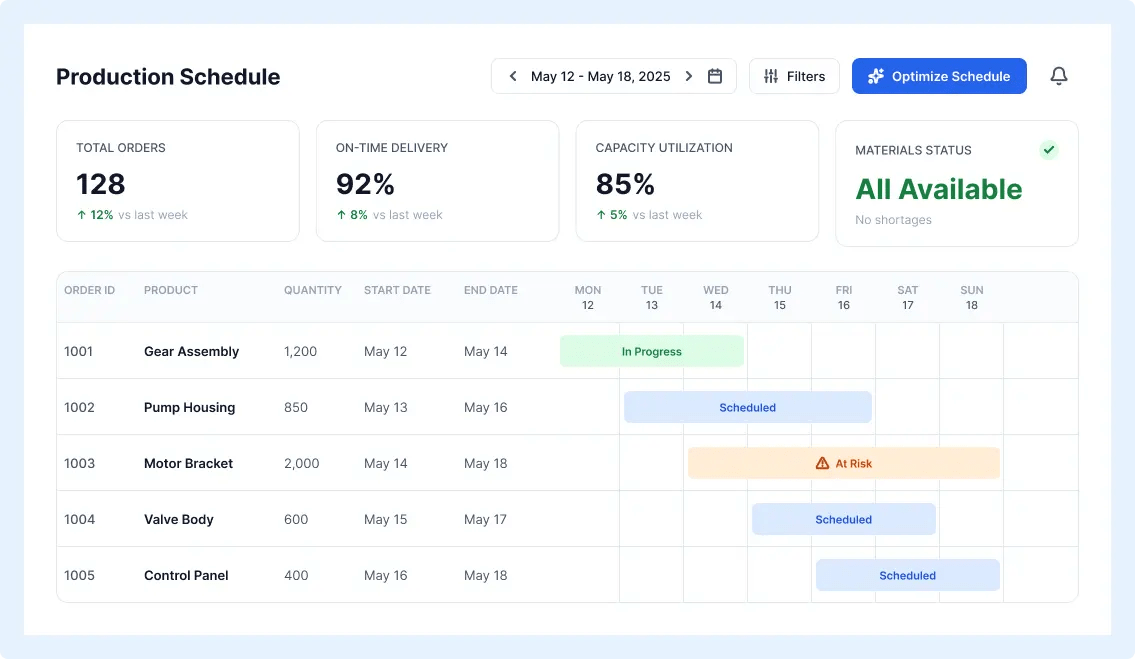Sort by Quantity column header

[x=313, y=290]
